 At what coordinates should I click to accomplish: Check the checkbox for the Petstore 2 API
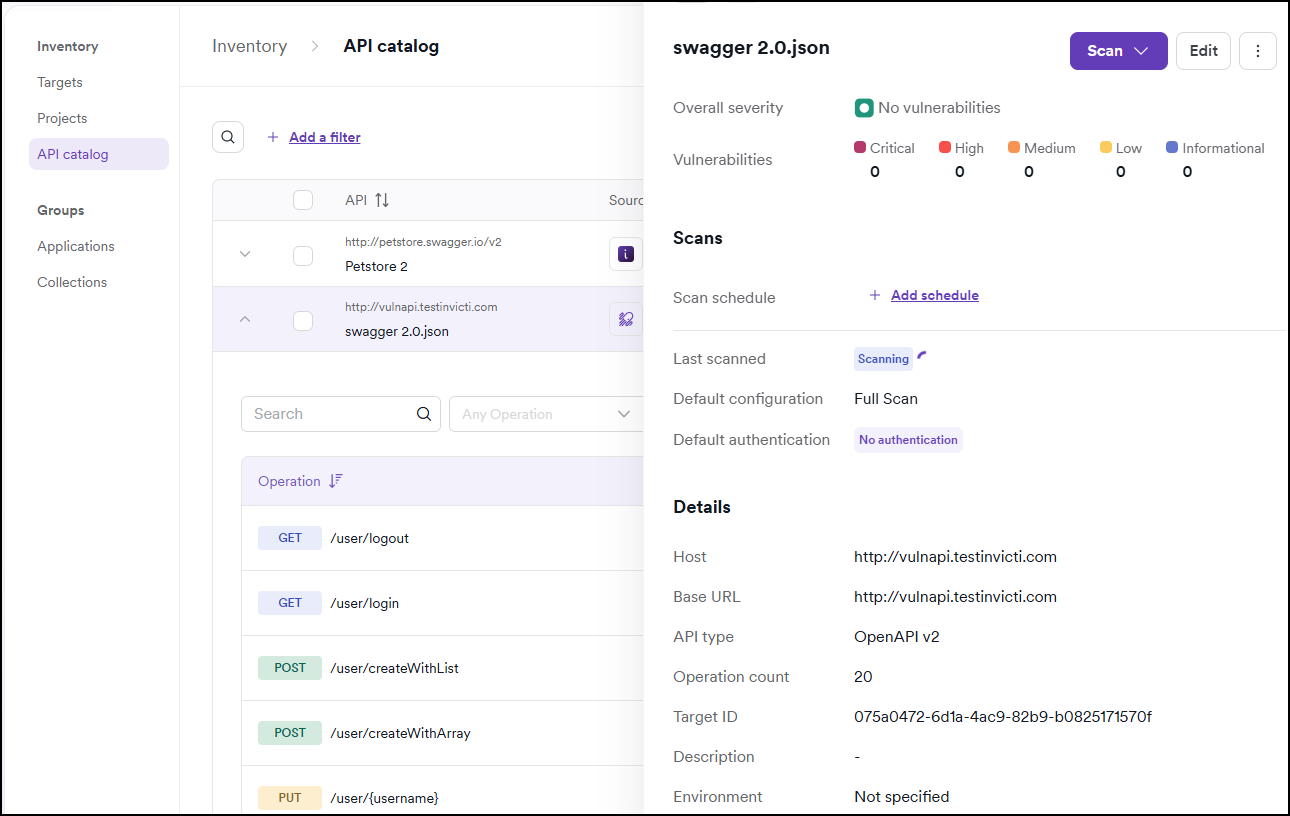click(303, 254)
